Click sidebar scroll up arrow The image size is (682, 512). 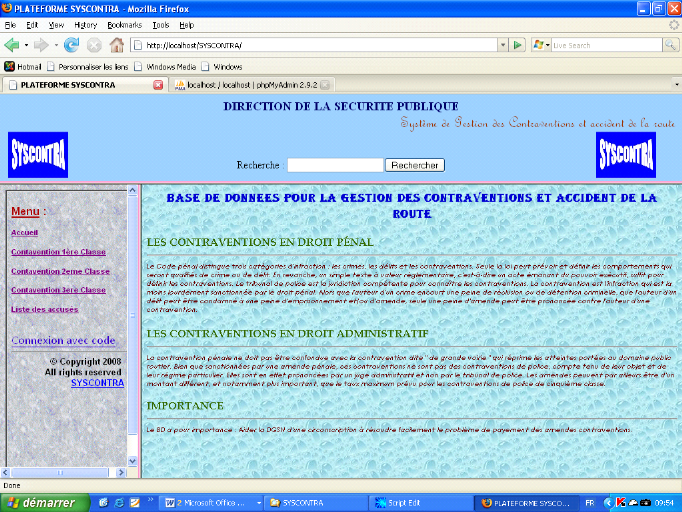coord(133,190)
